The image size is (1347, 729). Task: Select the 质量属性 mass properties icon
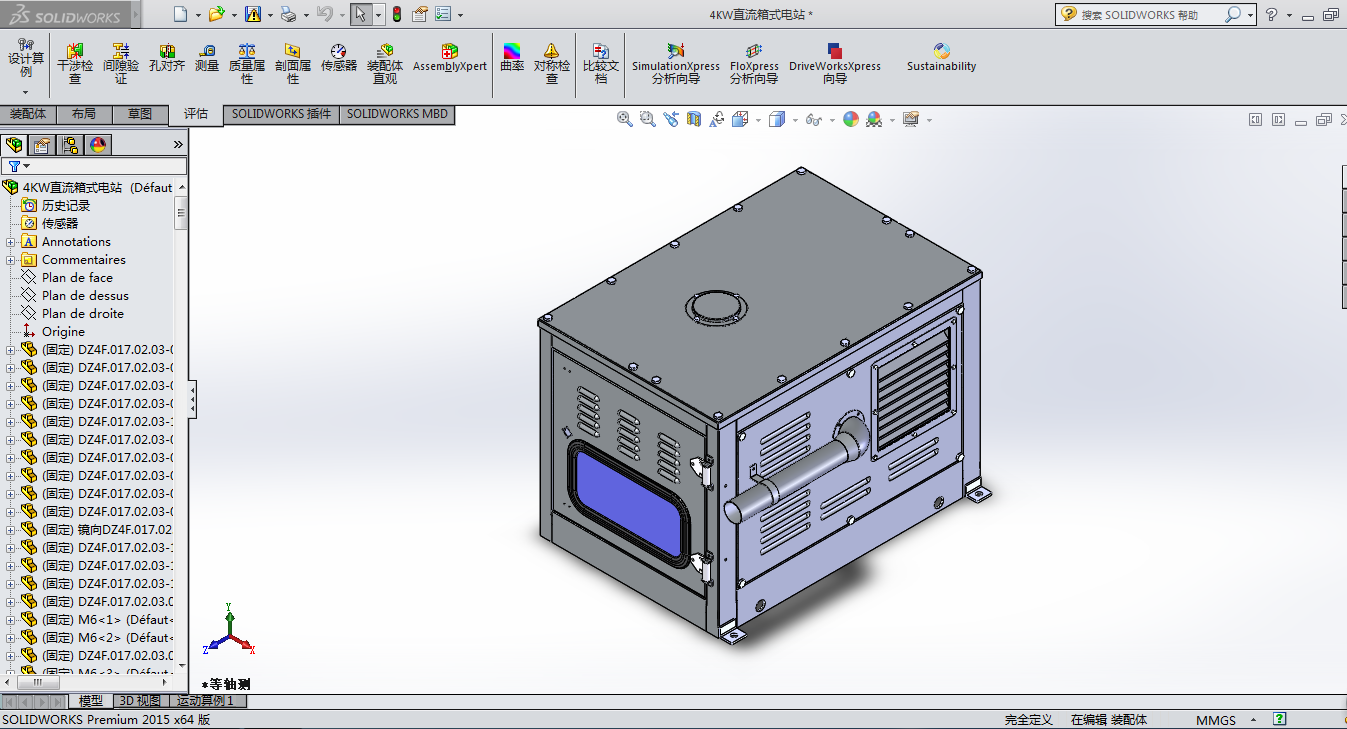click(x=247, y=60)
